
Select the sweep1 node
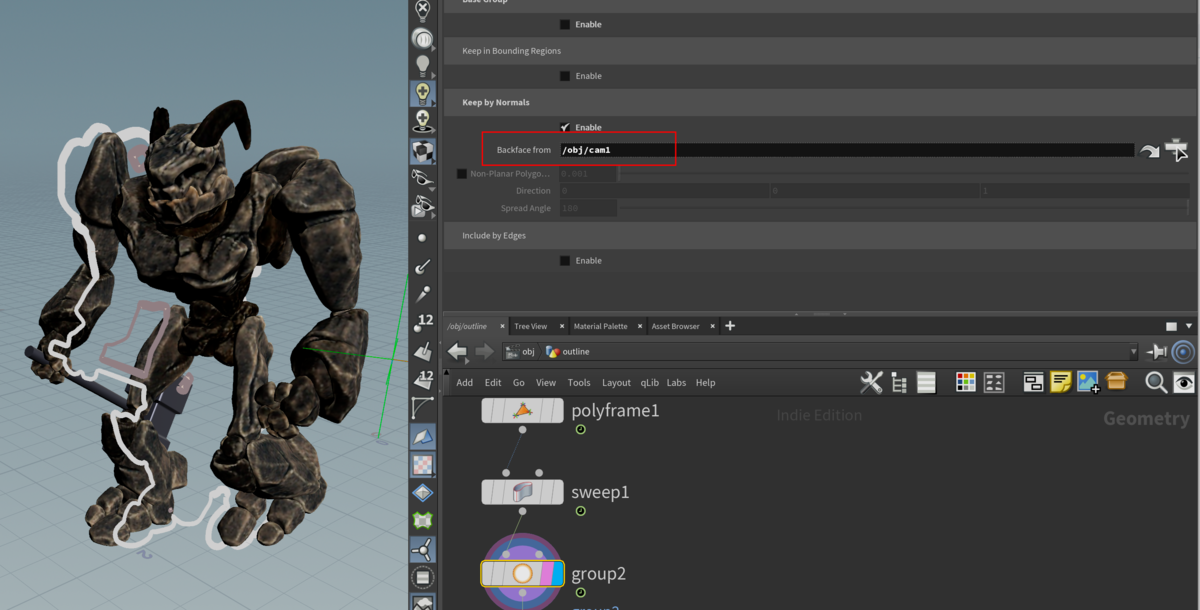(523, 492)
